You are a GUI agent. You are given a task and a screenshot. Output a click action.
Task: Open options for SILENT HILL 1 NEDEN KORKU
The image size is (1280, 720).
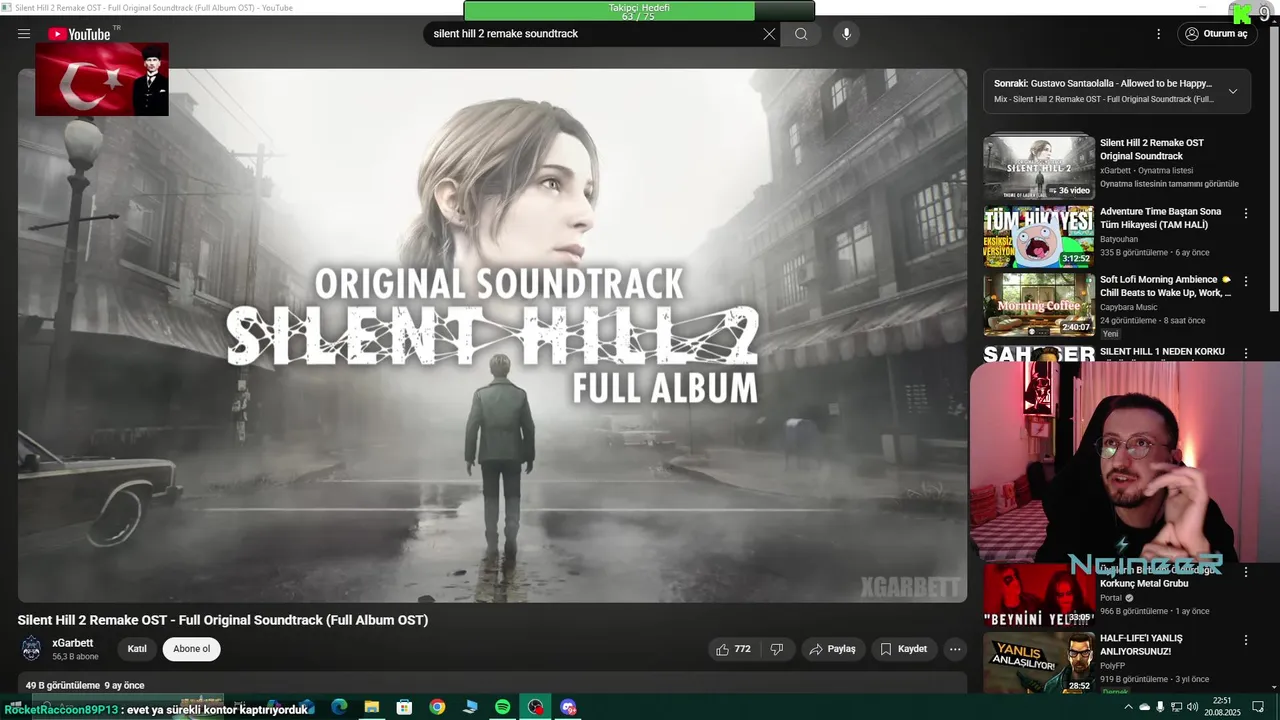pos(1246,353)
